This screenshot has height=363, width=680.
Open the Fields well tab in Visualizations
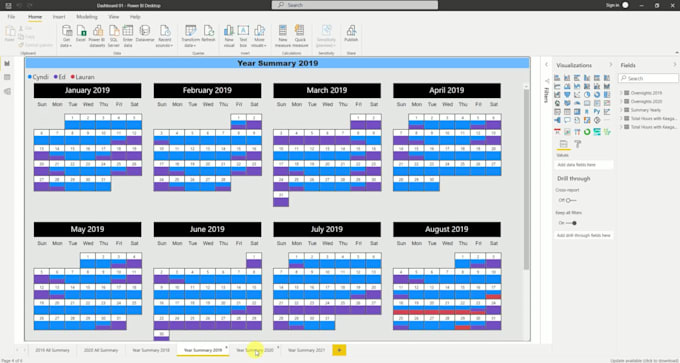563,144
